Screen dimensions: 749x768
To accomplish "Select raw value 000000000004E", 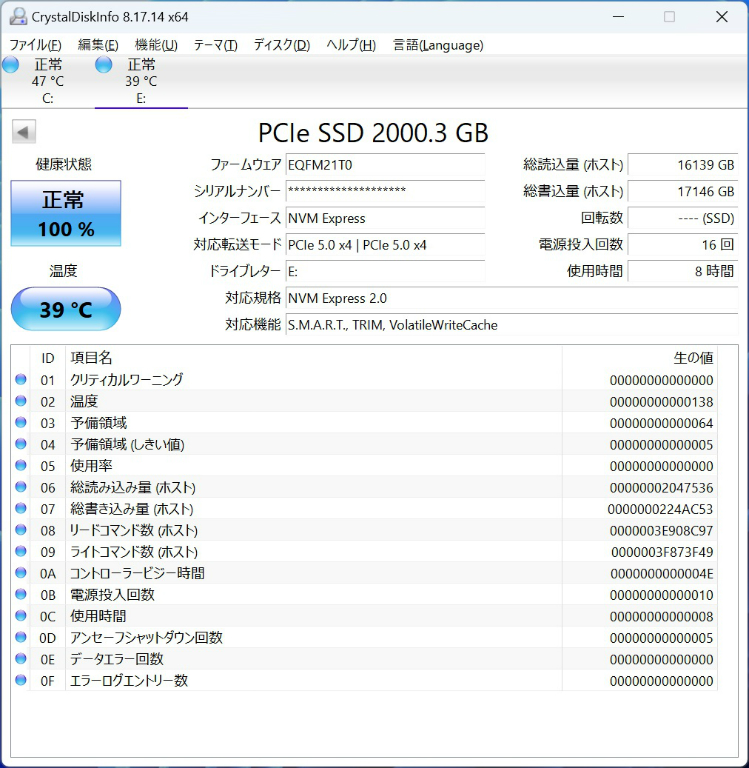I will coord(661,574).
